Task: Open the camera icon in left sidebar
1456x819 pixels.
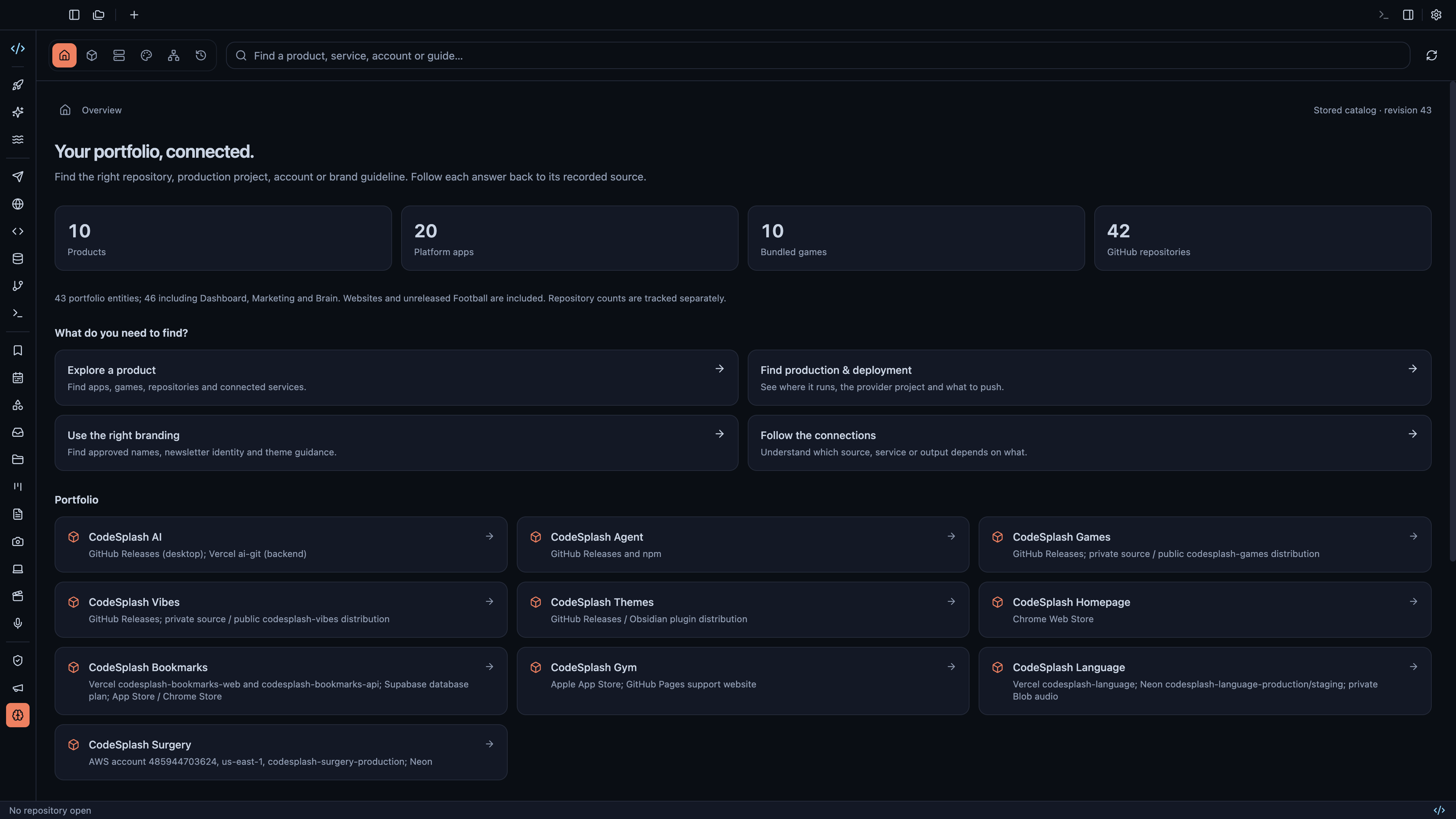Action: [17, 541]
